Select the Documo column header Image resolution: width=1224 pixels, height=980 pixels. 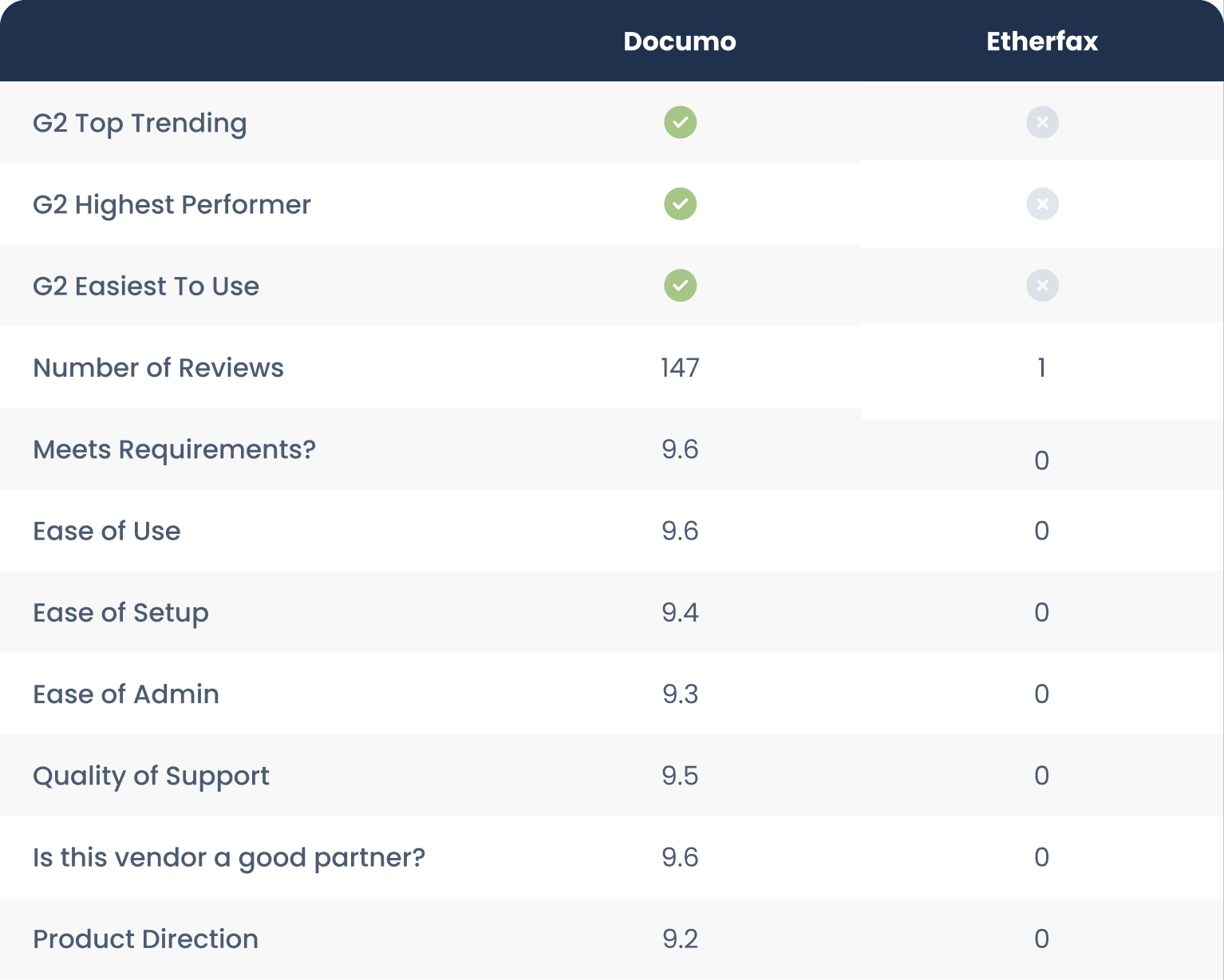(680, 41)
